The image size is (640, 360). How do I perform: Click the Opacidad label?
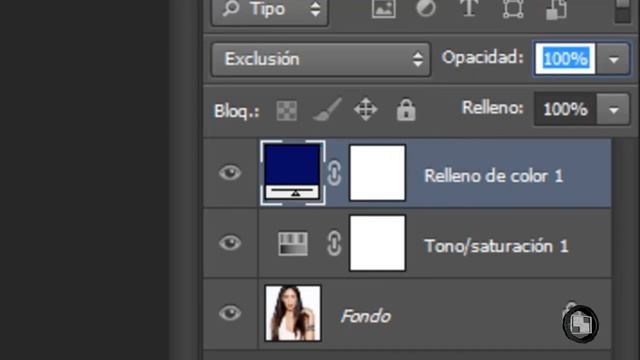coord(482,58)
